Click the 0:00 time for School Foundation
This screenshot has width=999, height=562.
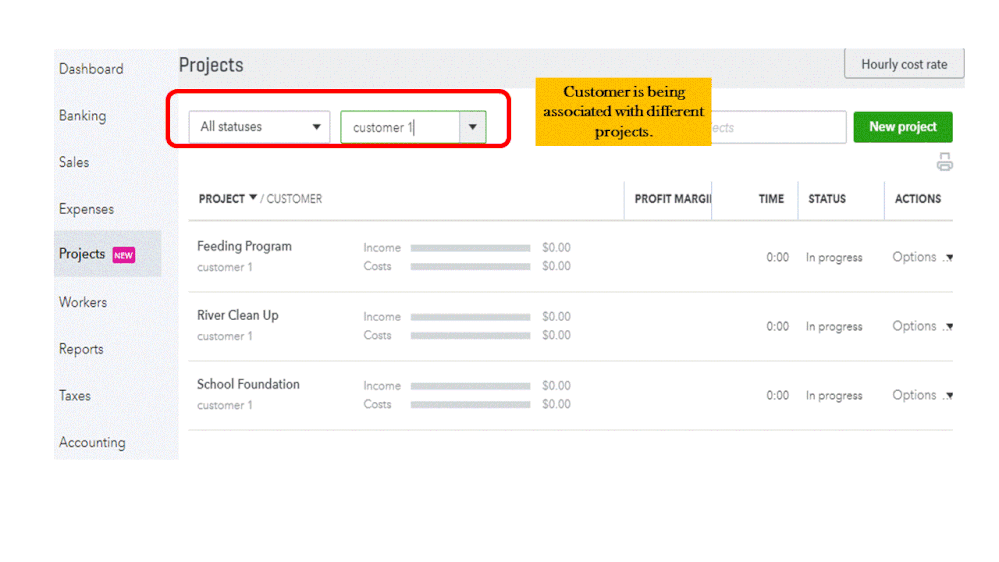pos(777,396)
